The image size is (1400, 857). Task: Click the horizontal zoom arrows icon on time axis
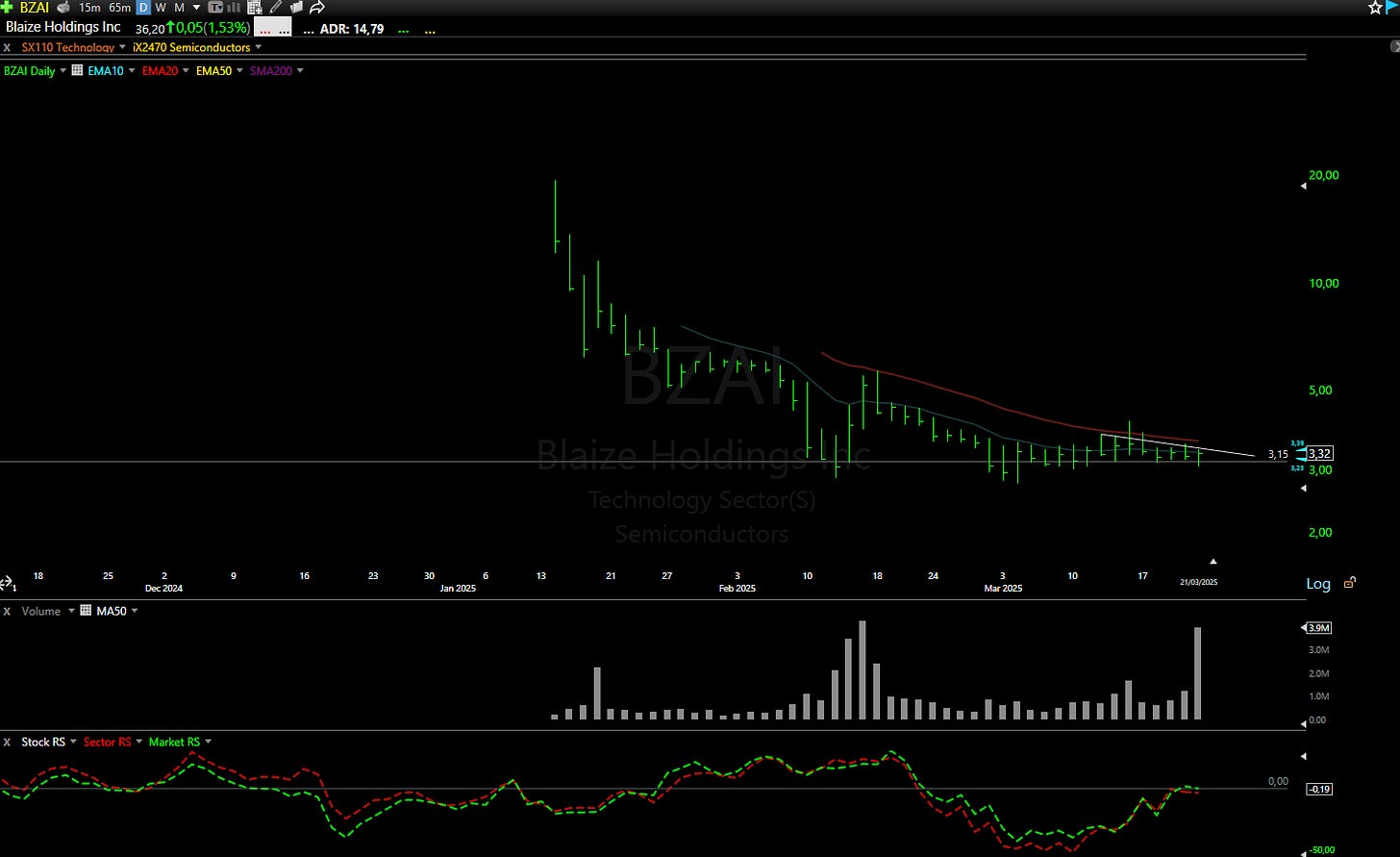[x=7, y=583]
